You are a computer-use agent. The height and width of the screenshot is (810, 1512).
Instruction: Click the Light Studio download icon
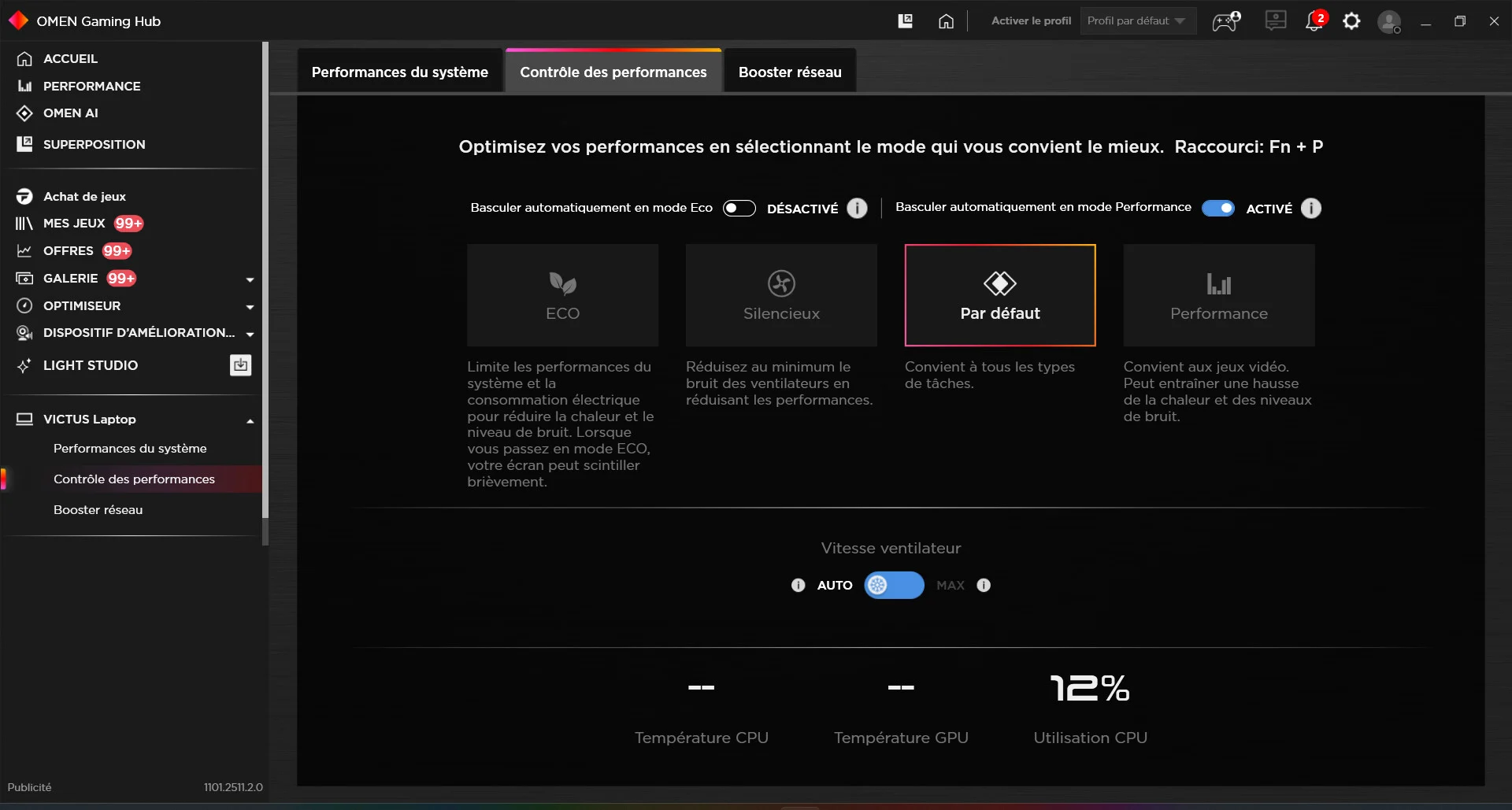point(240,365)
